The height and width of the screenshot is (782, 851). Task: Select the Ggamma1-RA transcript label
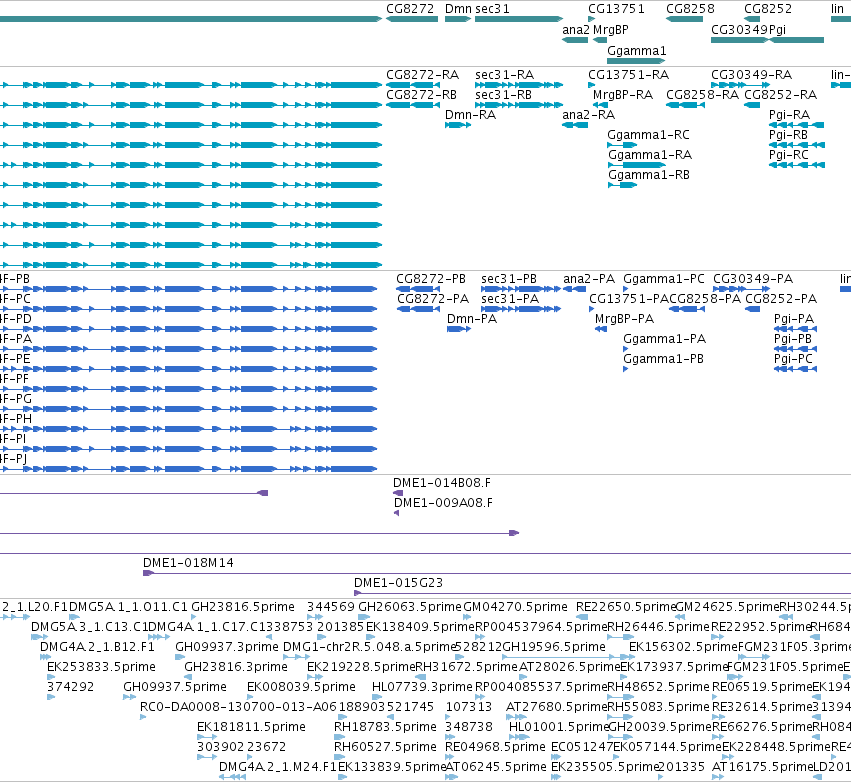tap(650, 155)
